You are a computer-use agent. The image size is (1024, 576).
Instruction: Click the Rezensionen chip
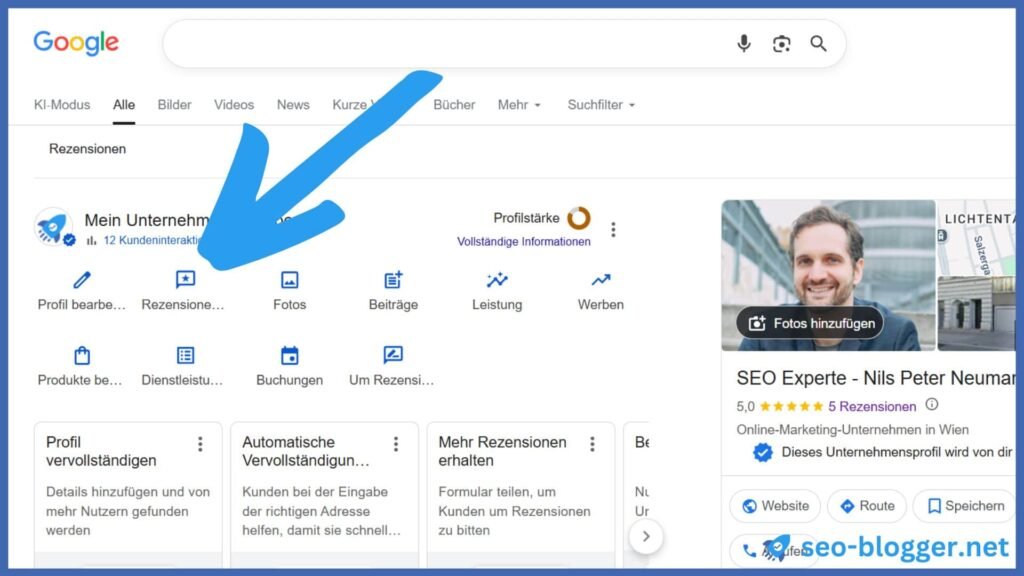(88, 149)
